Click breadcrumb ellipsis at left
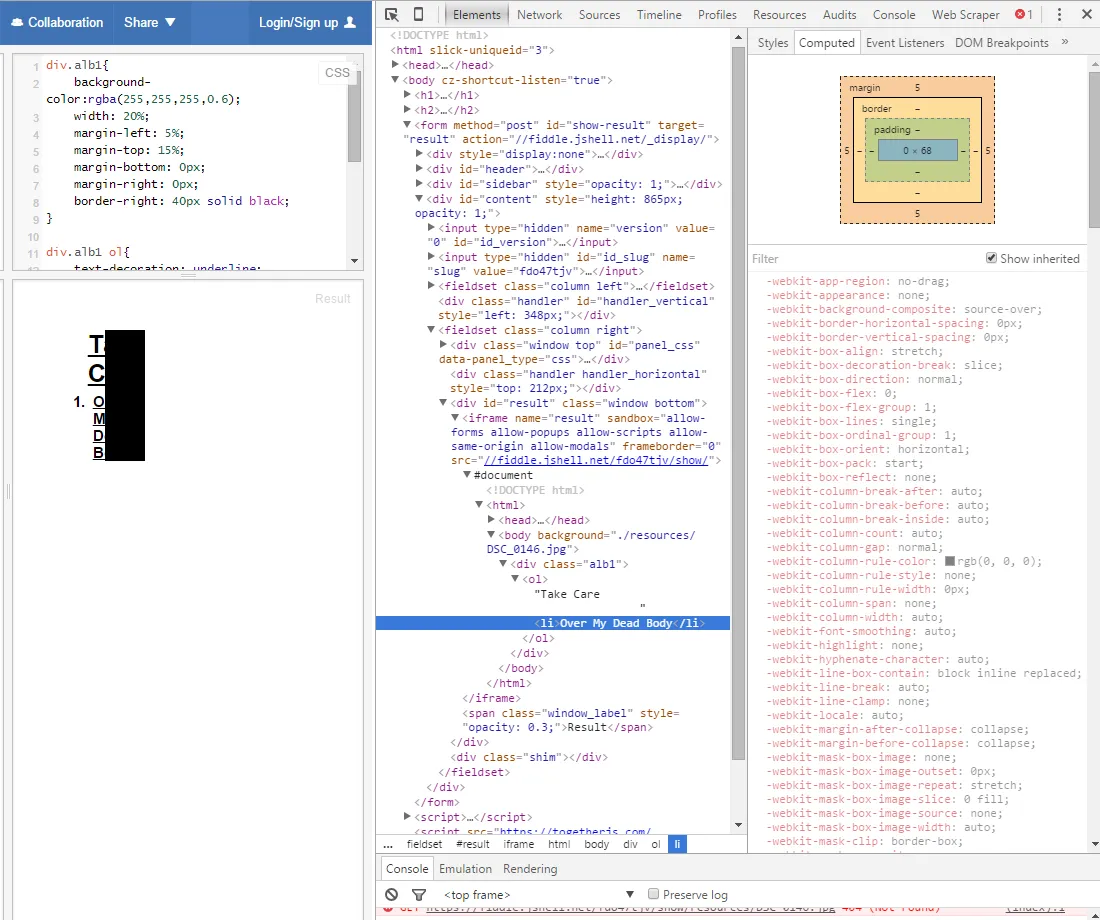Screen dimensions: 1100x920 pos(388,844)
